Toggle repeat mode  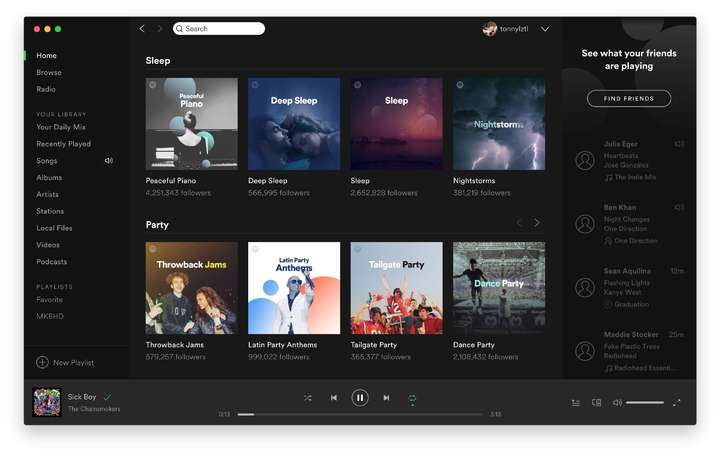click(412, 399)
